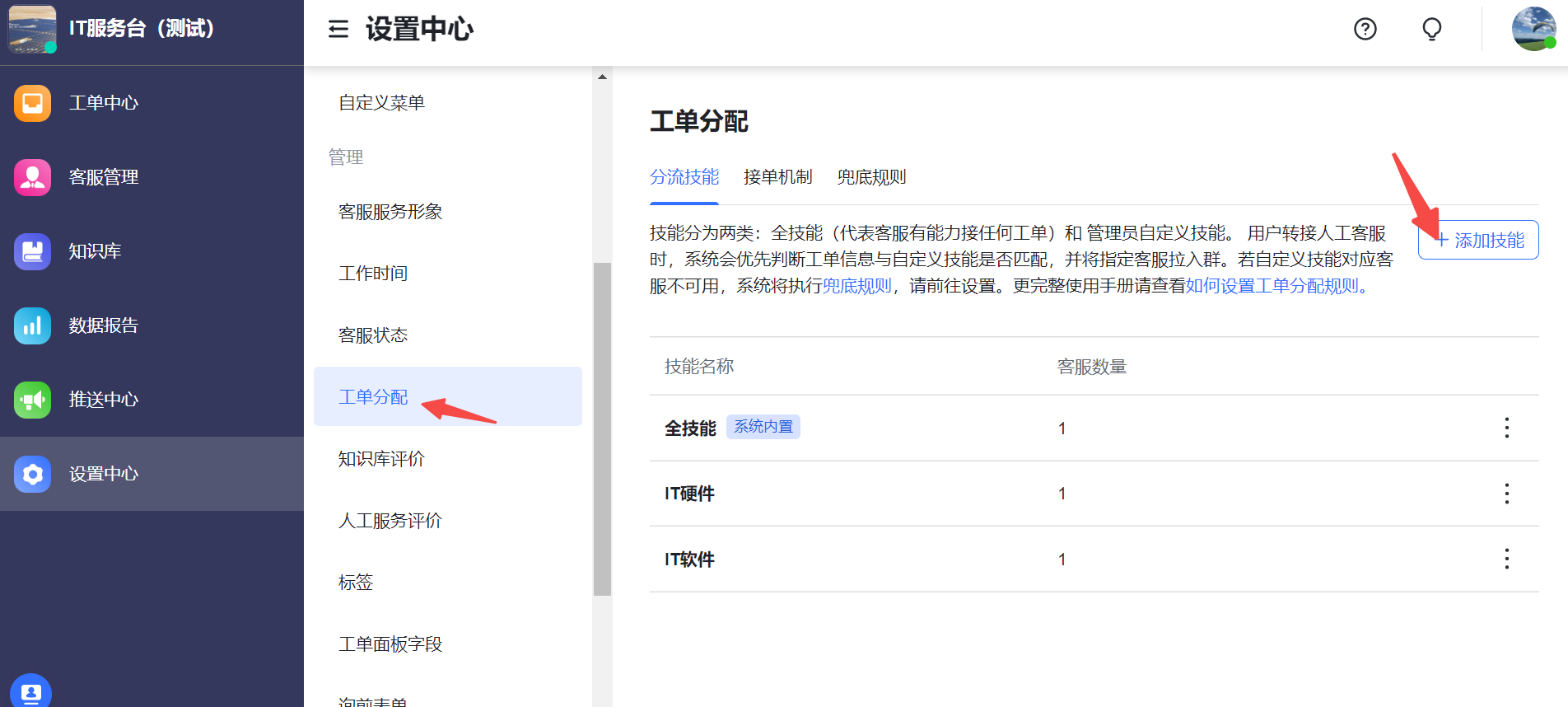
Task: Click the settings menu scrollbar up arrow
Action: tap(602, 77)
